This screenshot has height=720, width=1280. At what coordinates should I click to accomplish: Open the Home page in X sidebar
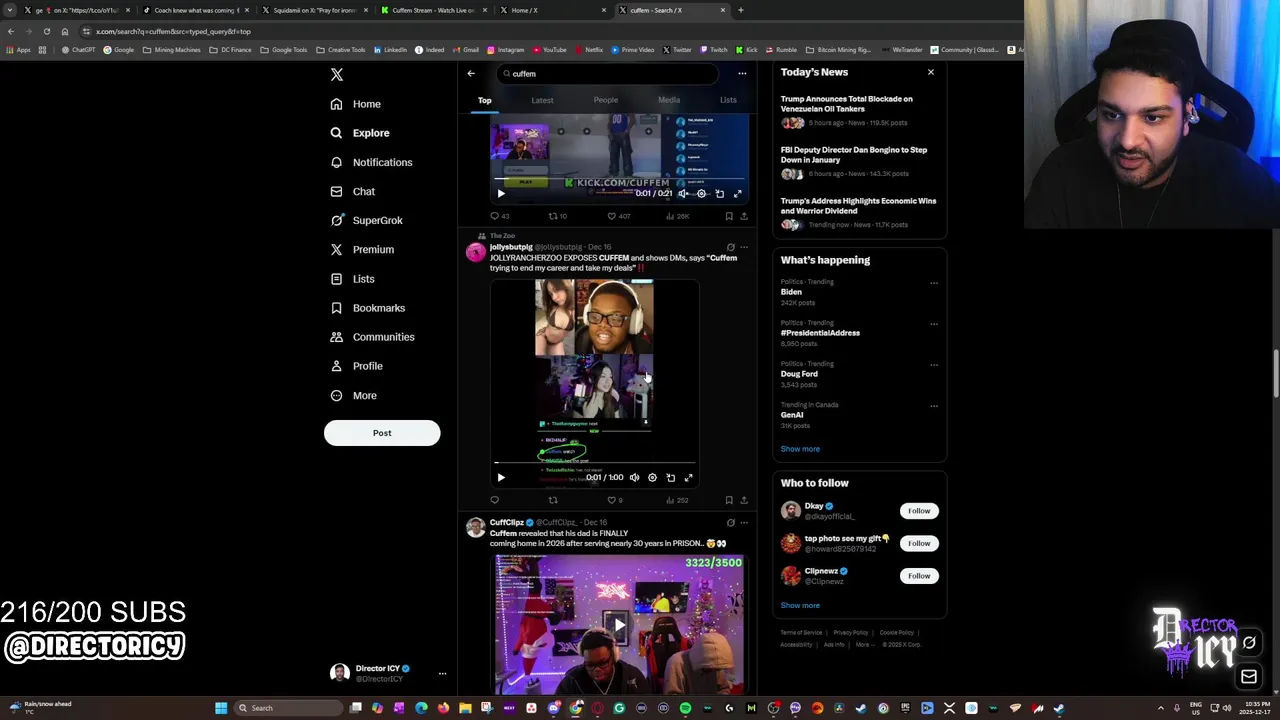(356, 104)
